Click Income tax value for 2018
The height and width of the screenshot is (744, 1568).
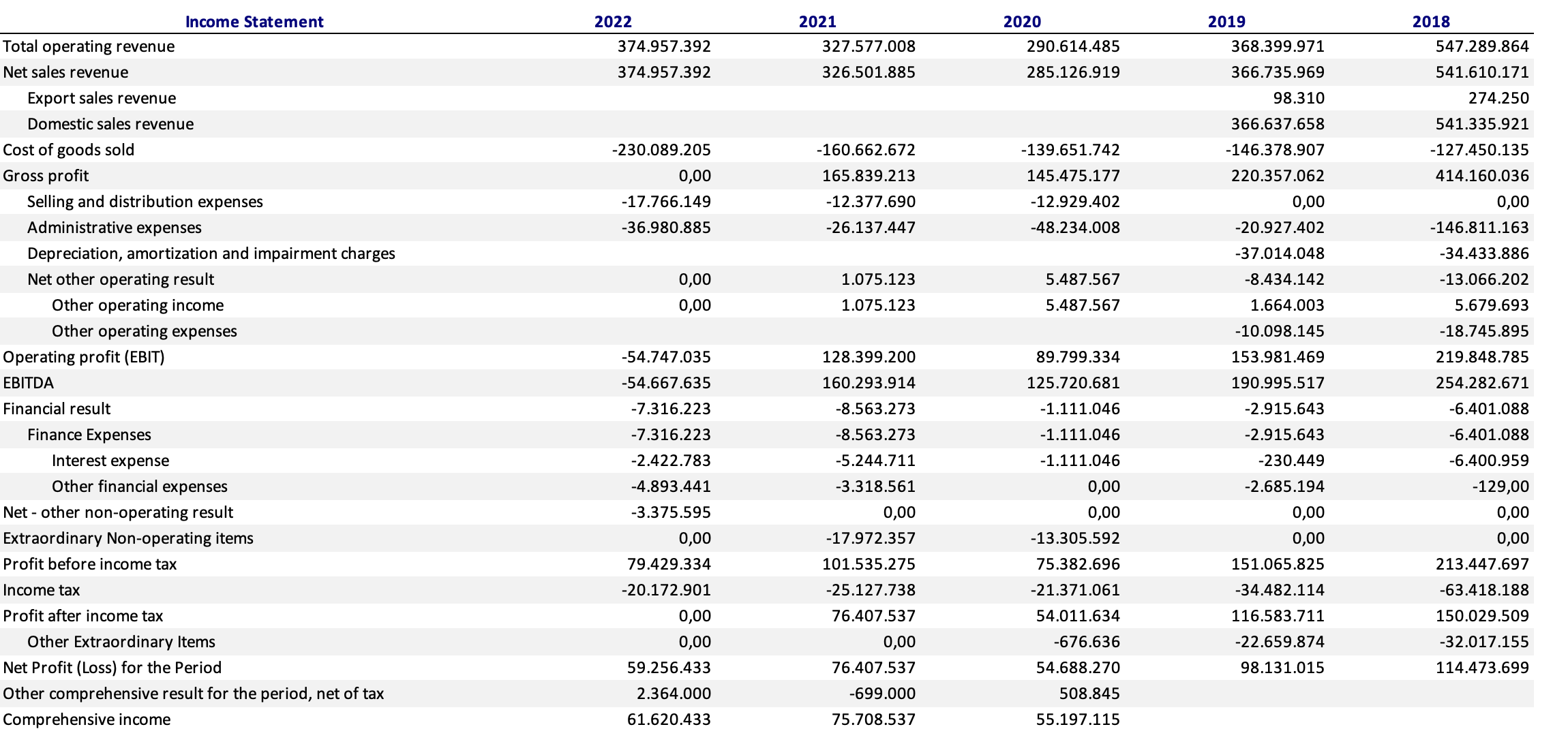coord(1483,590)
